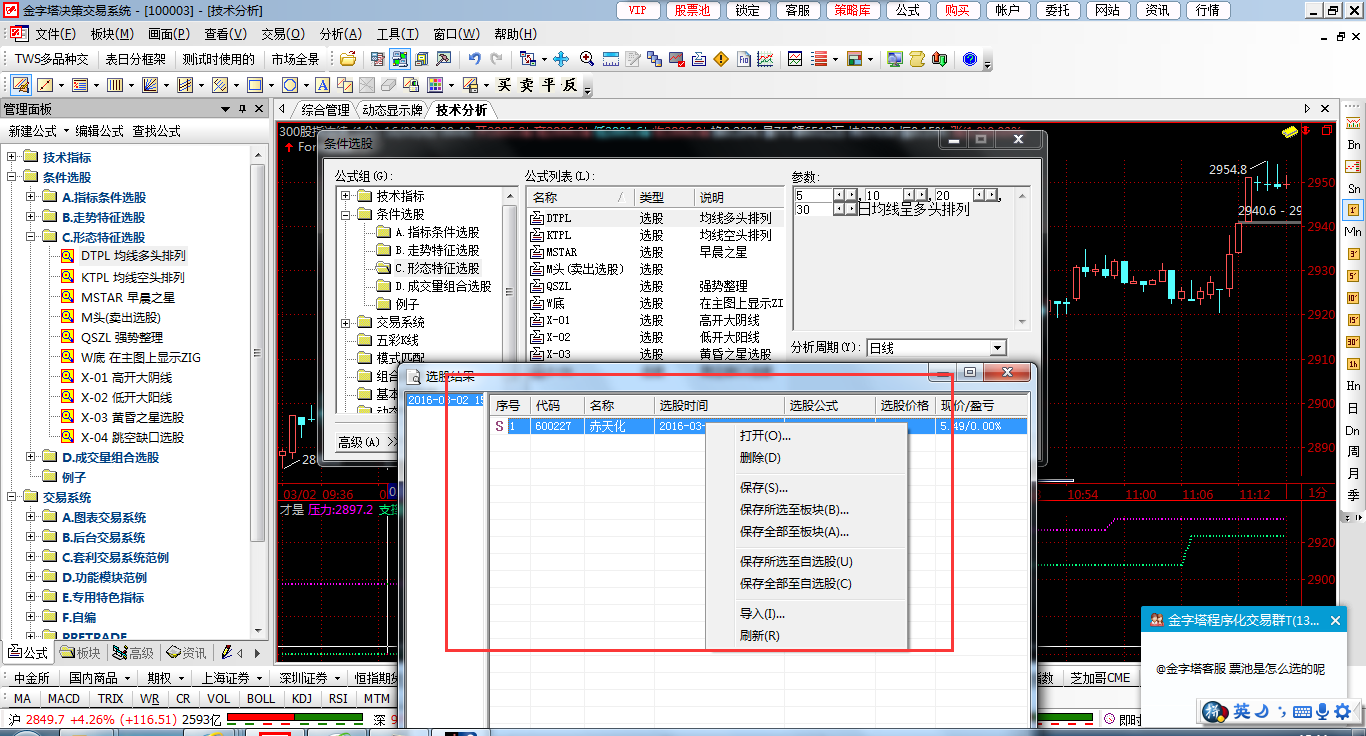
Task: Switch to the 动态显示牌 tab
Action: coord(392,110)
